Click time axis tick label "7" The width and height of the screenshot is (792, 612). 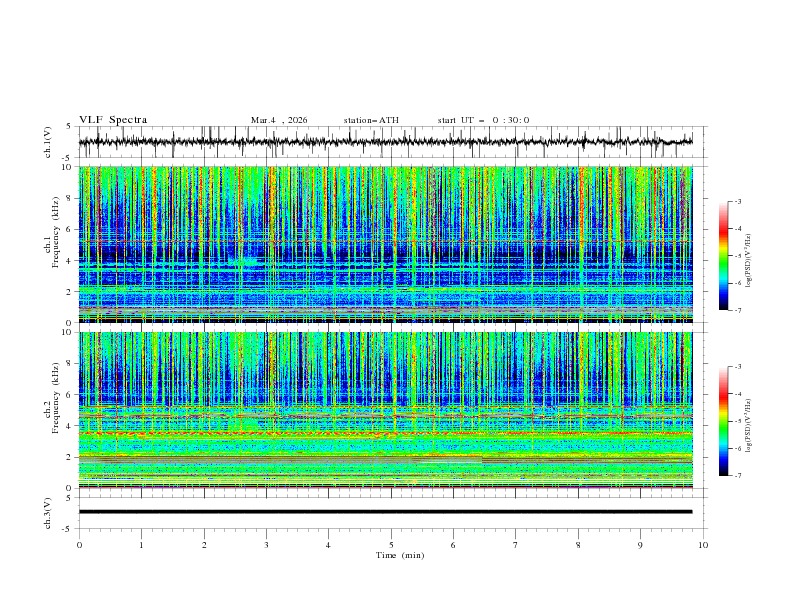coord(516,545)
